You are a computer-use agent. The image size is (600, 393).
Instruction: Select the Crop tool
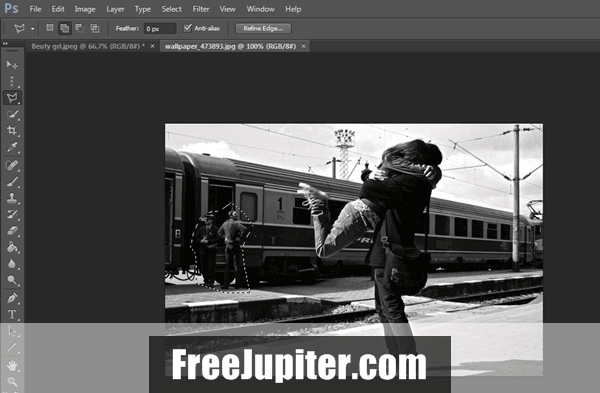click(x=12, y=130)
